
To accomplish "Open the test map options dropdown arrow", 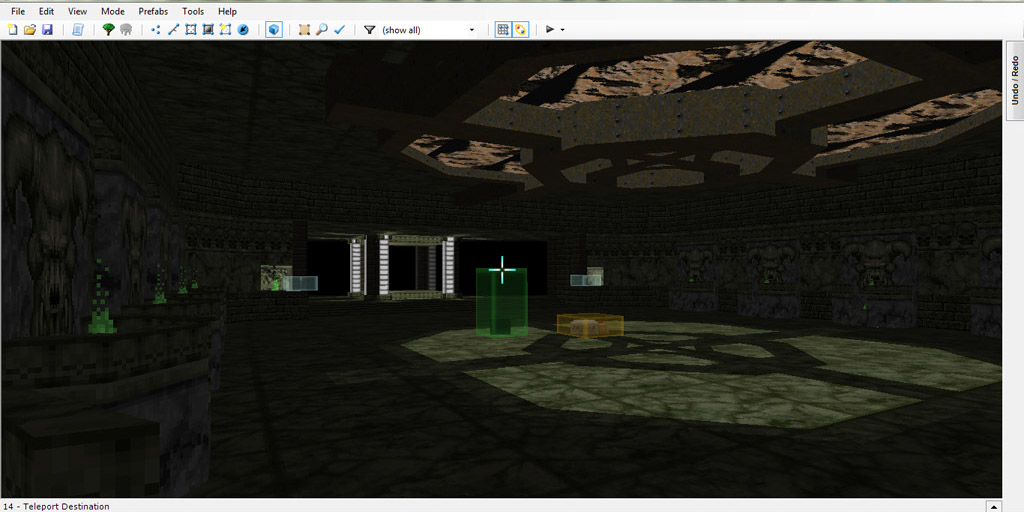I will coord(562,29).
